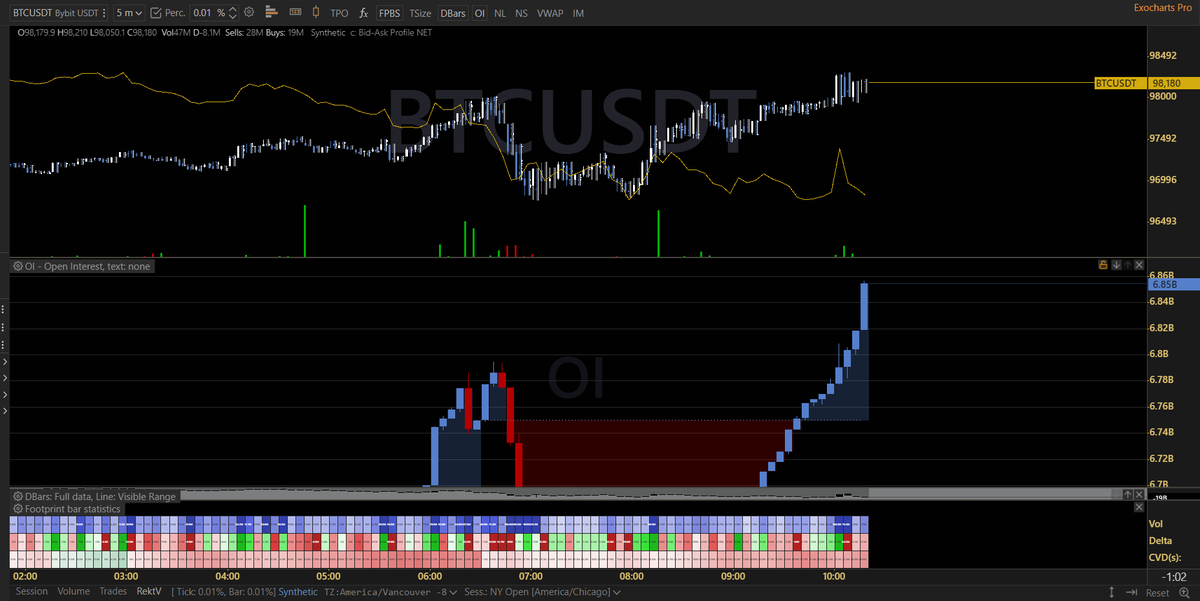Switch to the Session tab

(x=31, y=591)
